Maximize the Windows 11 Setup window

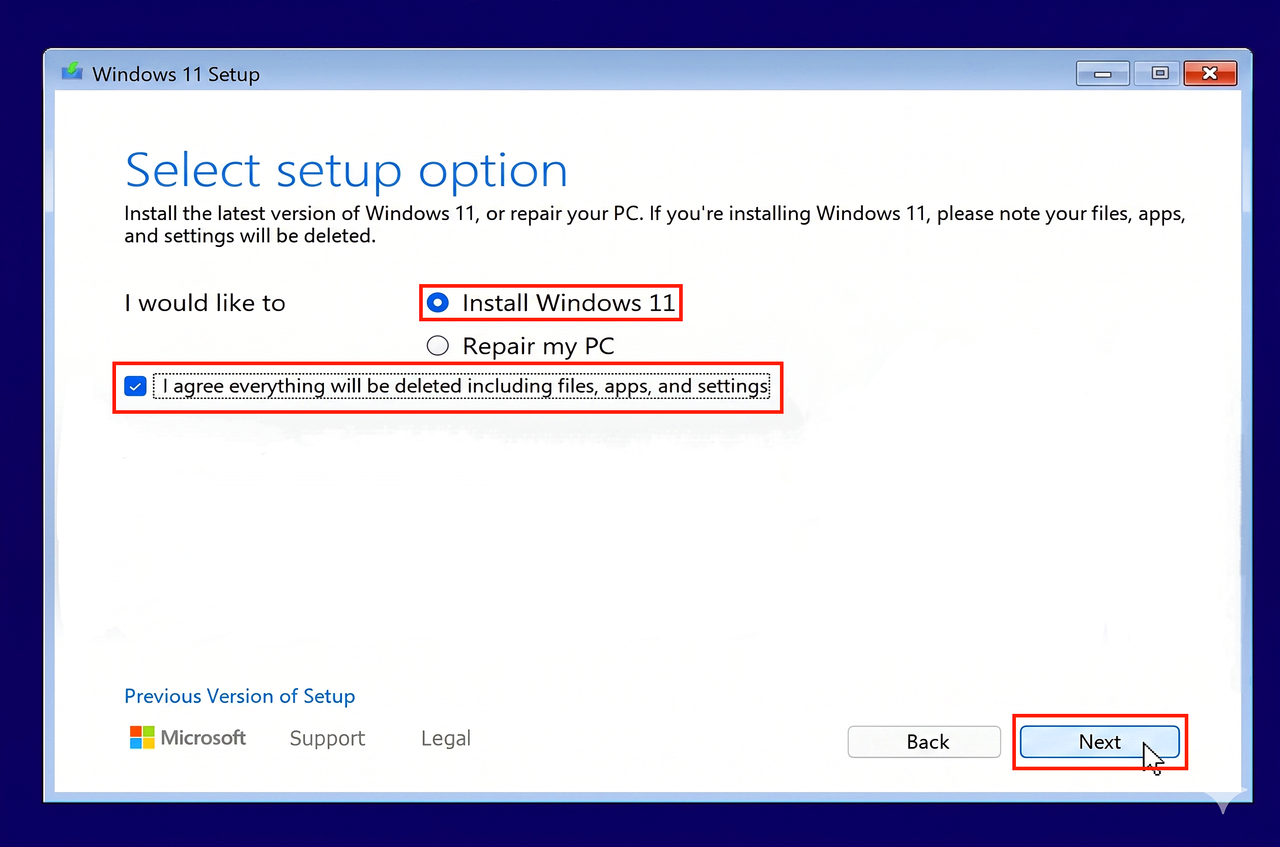[x=1159, y=73]
